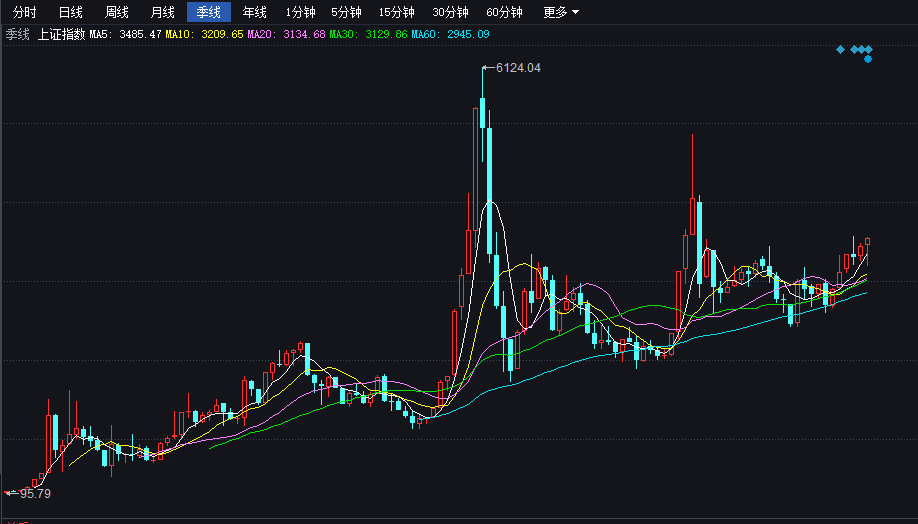Click the round blue dot marker
The width and height of the screenshot is (918, 524).
[x=868, y=59]
